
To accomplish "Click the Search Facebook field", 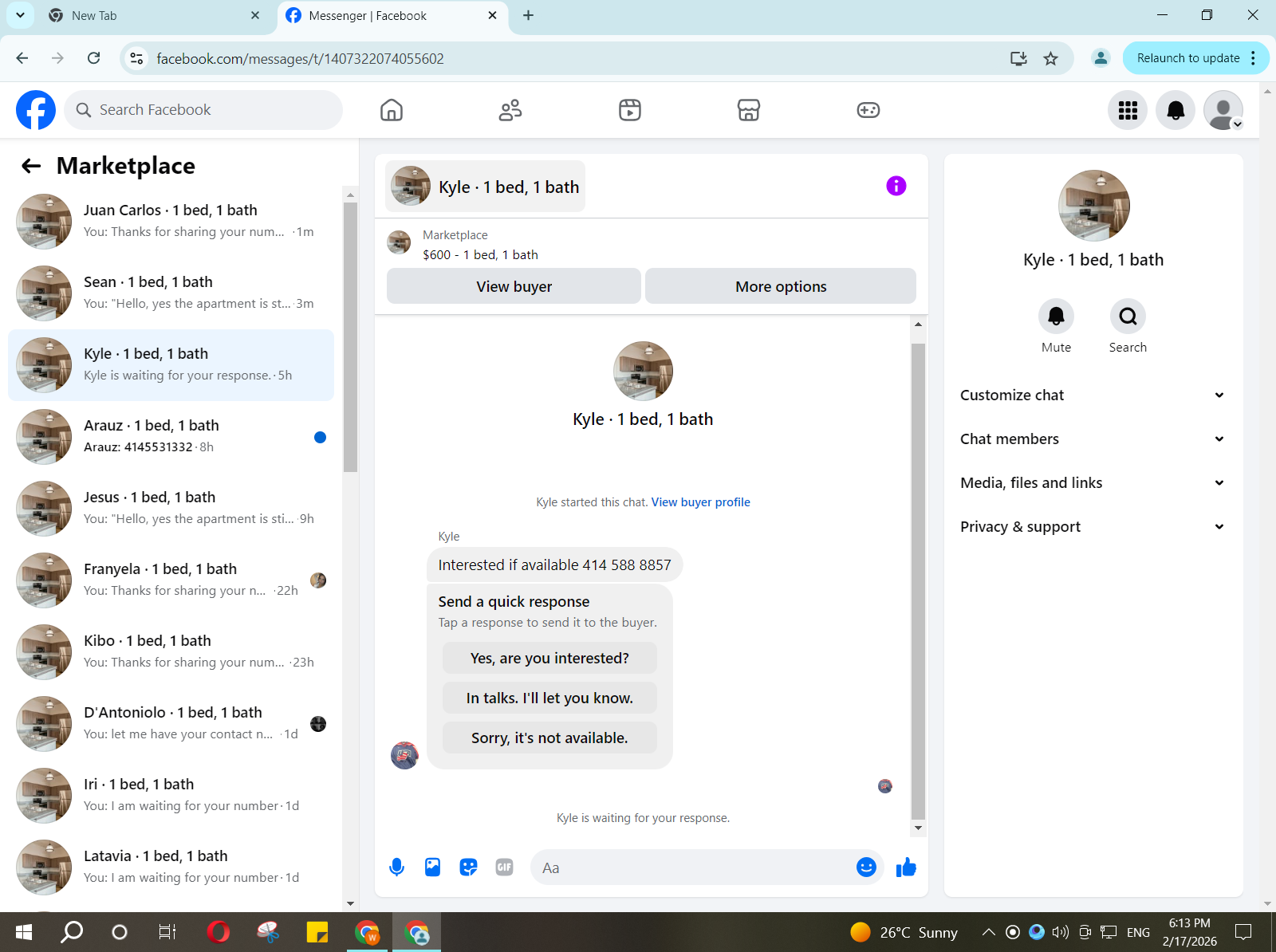I will pos(203,110).
